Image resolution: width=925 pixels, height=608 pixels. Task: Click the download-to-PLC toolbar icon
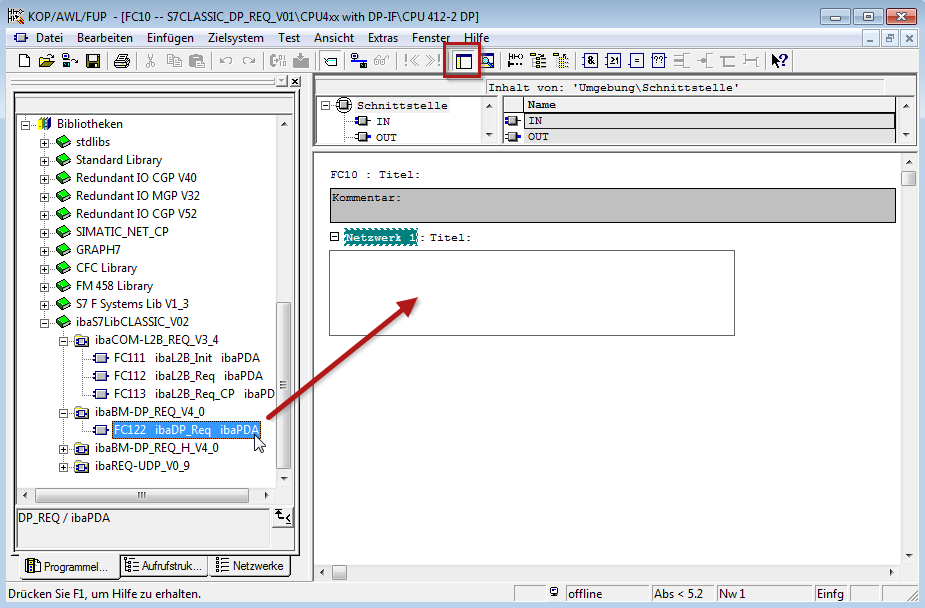click(300, 61)
